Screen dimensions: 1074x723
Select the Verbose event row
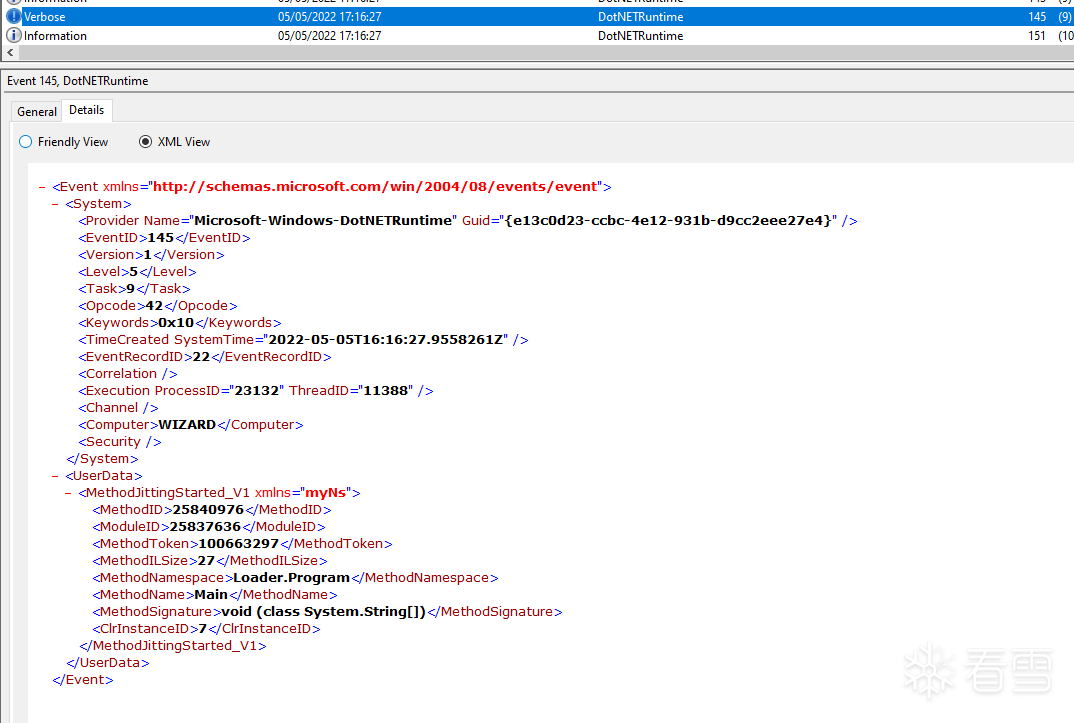pyautogui.click(x=537, y=16)
